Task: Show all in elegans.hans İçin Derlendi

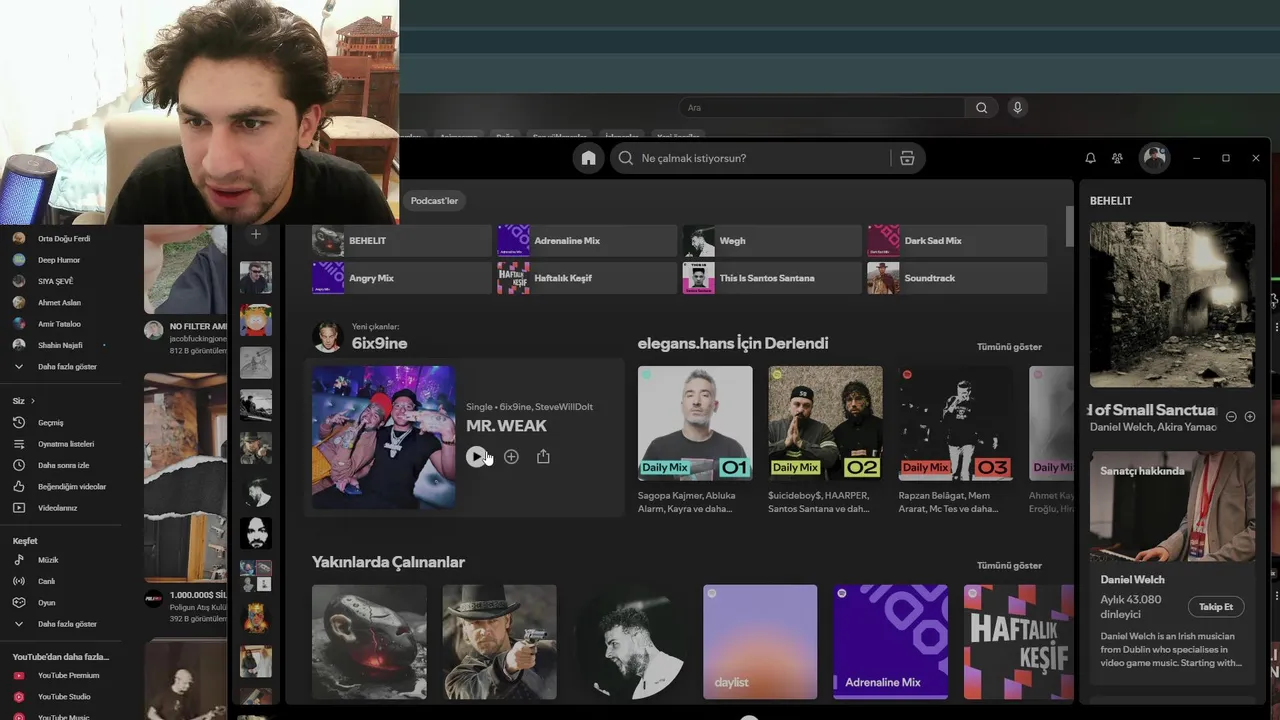Action: click(x=1009, y=347)
